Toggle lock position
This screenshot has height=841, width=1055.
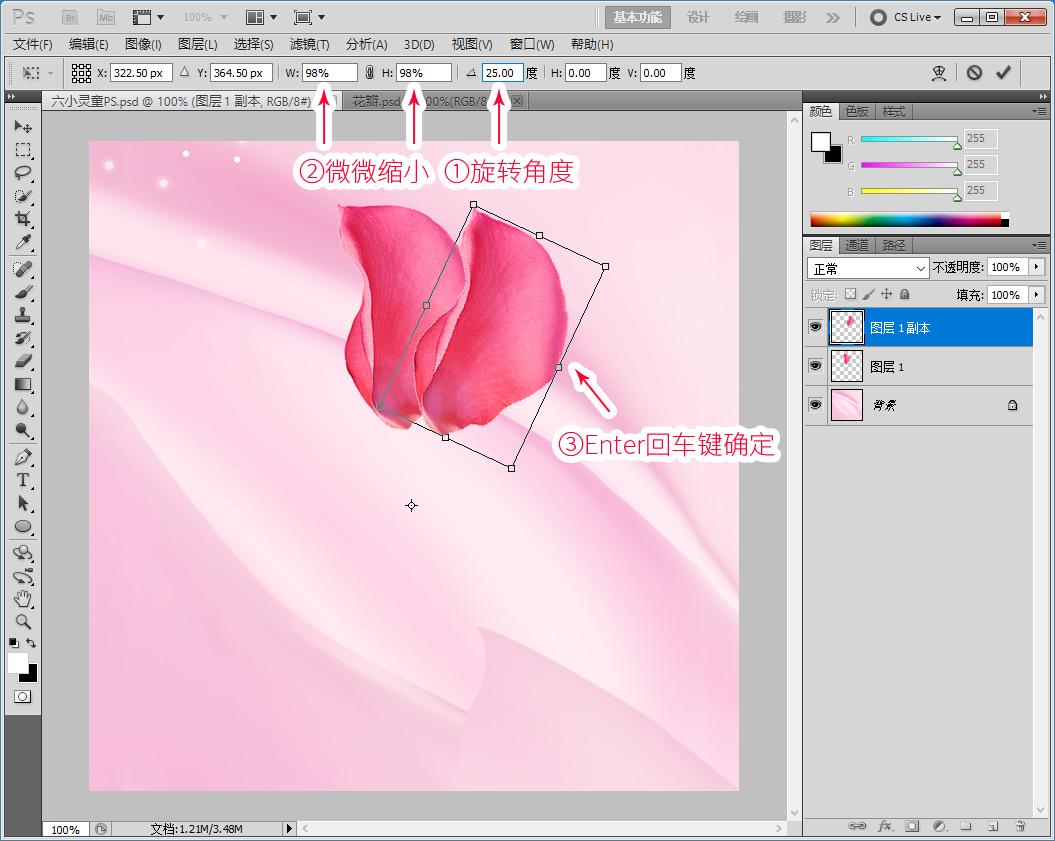[887, 294]
